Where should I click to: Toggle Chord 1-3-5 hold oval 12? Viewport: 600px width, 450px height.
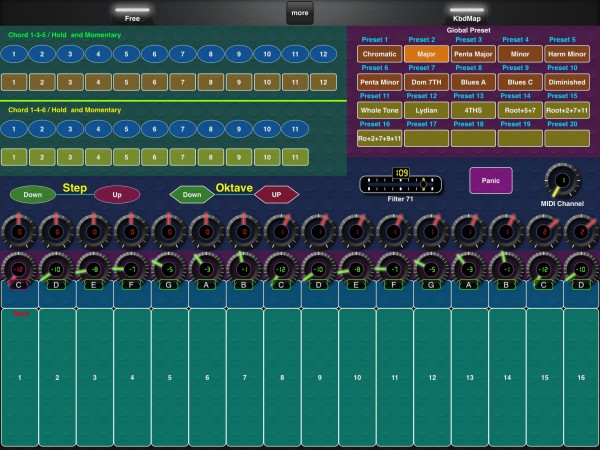point(323,54)
